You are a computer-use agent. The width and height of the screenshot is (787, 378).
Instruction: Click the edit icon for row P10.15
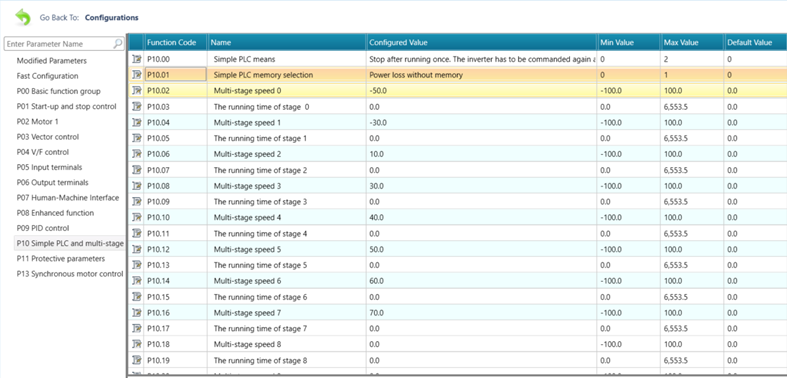137,297
